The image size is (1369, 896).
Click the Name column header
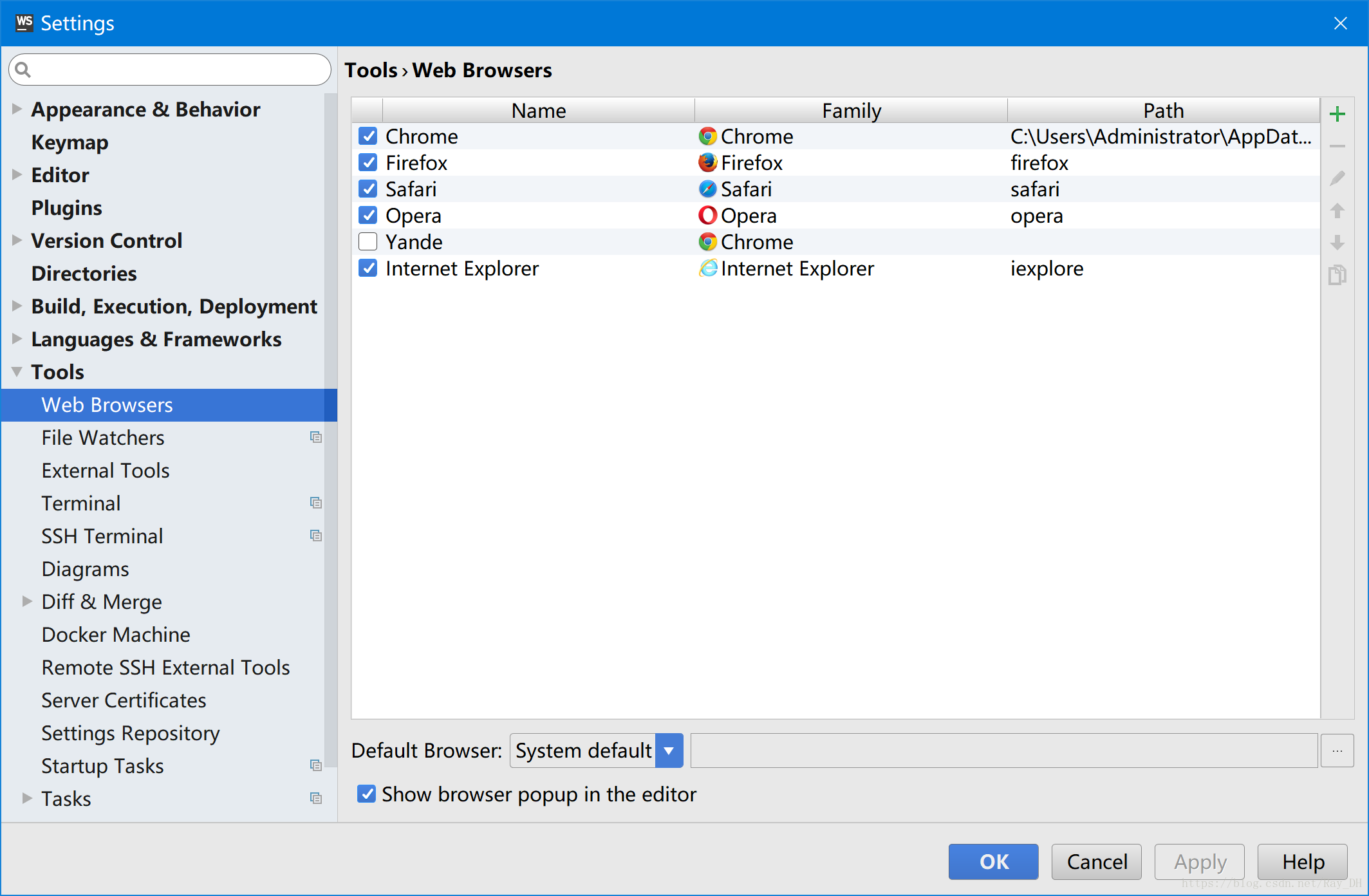pyautogui.click(x=539, y=111)
